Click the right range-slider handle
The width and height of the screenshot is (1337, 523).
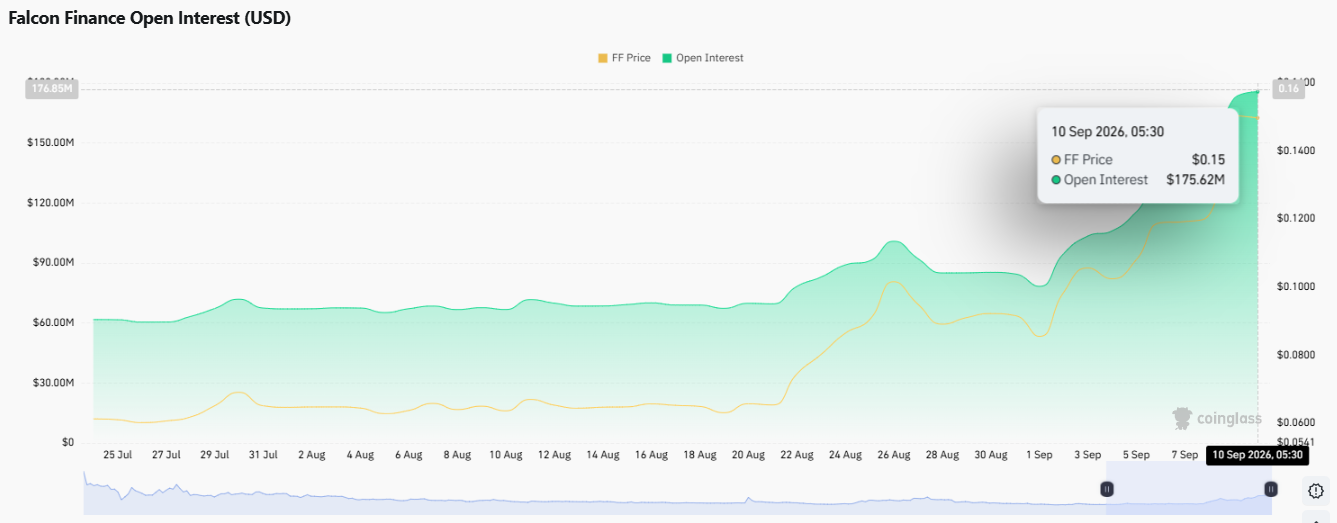click(1271, 489)
